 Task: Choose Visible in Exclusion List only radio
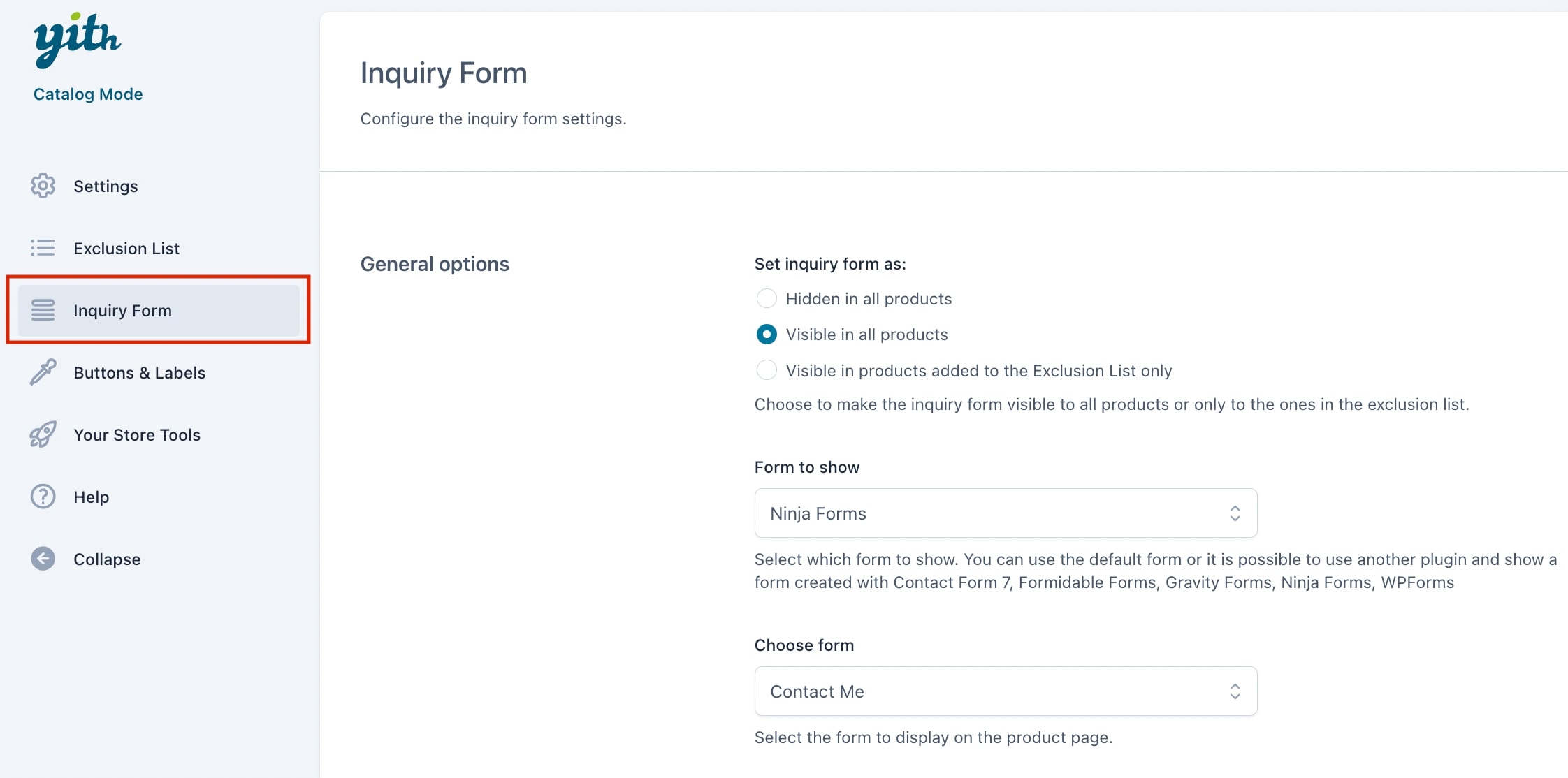click(767, 370)
